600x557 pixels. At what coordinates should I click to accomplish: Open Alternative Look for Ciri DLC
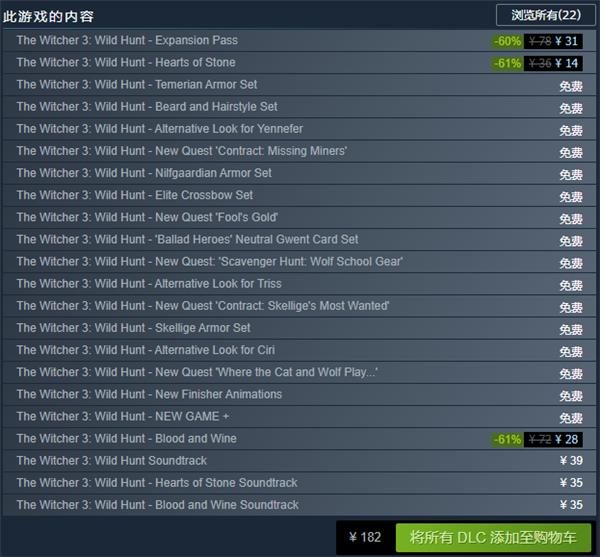pos(299,351)
